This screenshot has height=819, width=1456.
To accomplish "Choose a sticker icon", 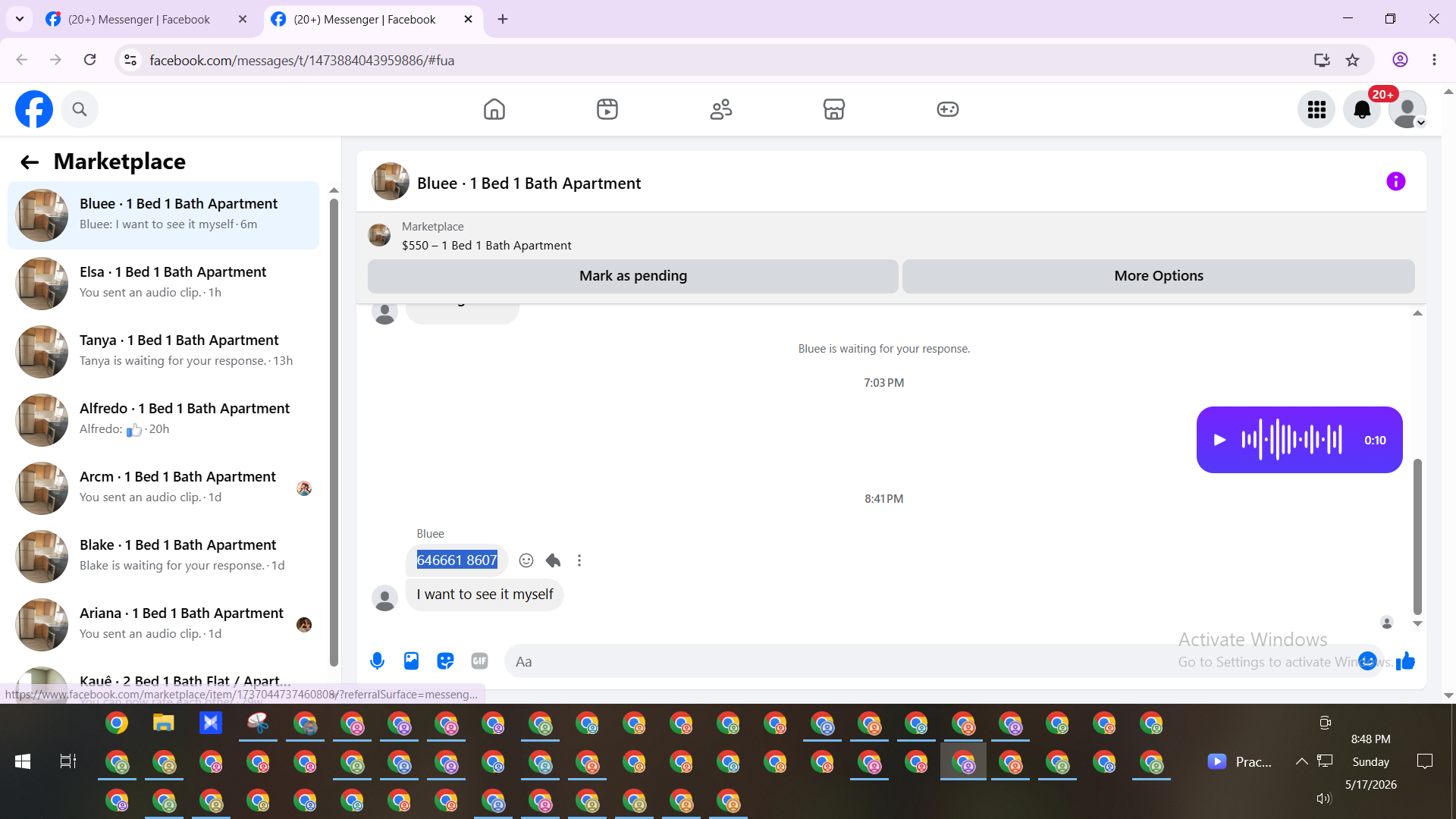I will [x=445, y=661].
